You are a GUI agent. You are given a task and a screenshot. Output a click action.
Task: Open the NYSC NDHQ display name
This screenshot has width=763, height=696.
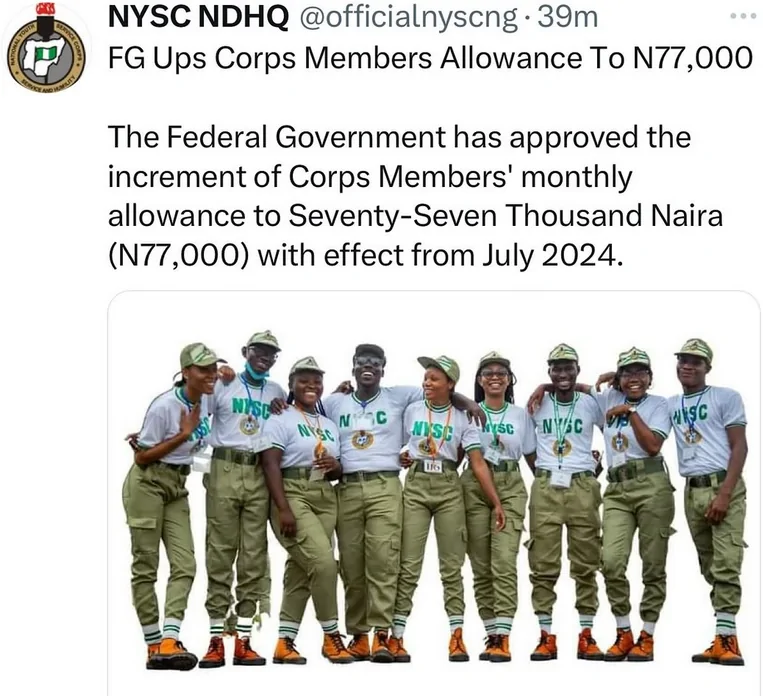pos(199,18)
